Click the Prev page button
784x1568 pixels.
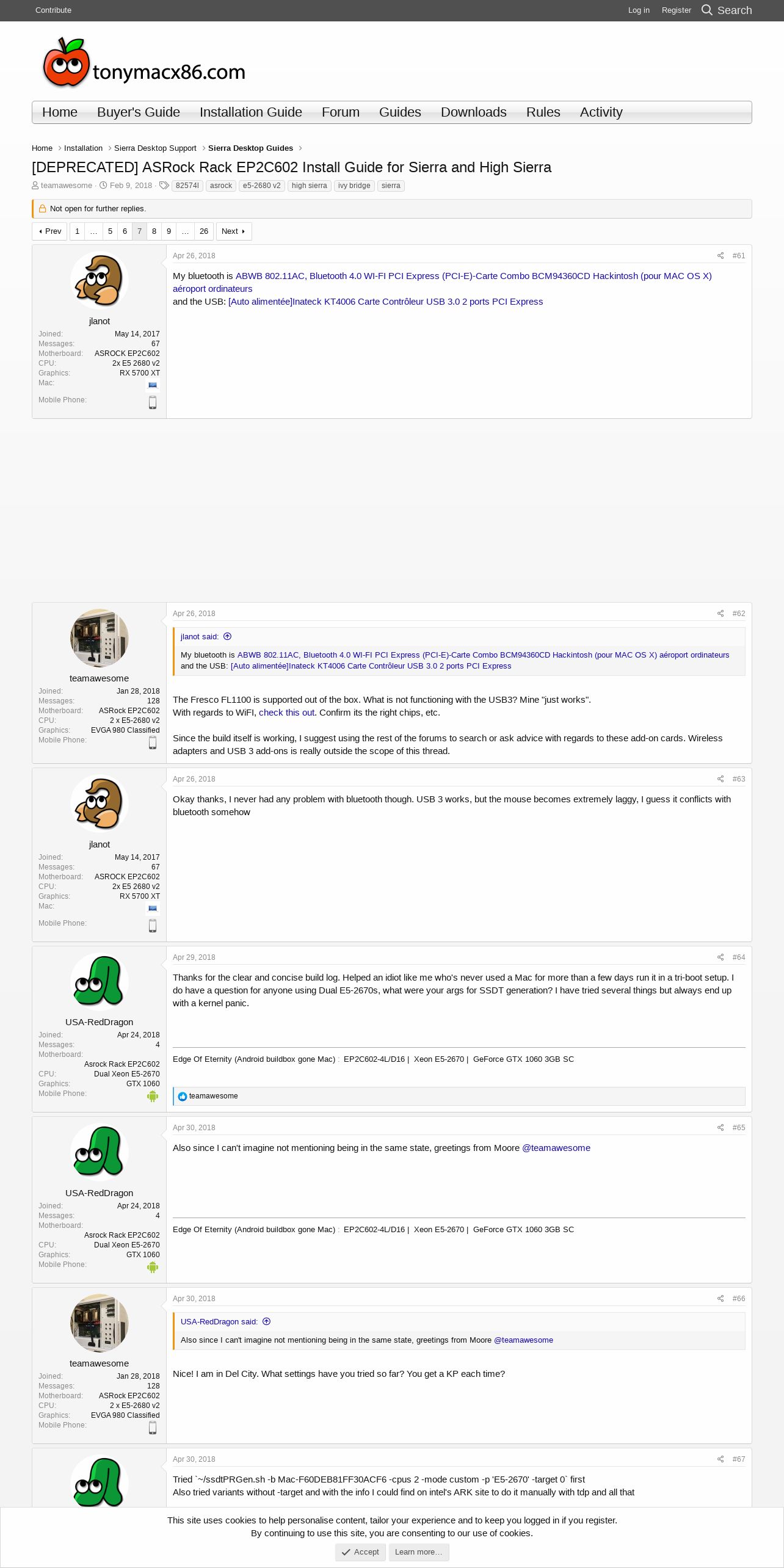[49, 231]
